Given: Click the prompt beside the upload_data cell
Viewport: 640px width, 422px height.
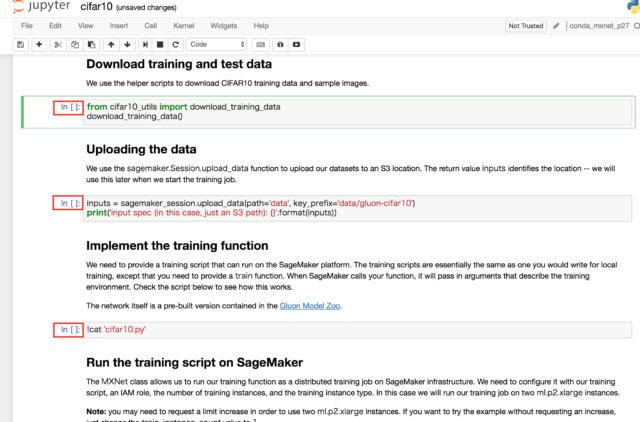Looking at the screenshot, I should click(x=68, y=203).
